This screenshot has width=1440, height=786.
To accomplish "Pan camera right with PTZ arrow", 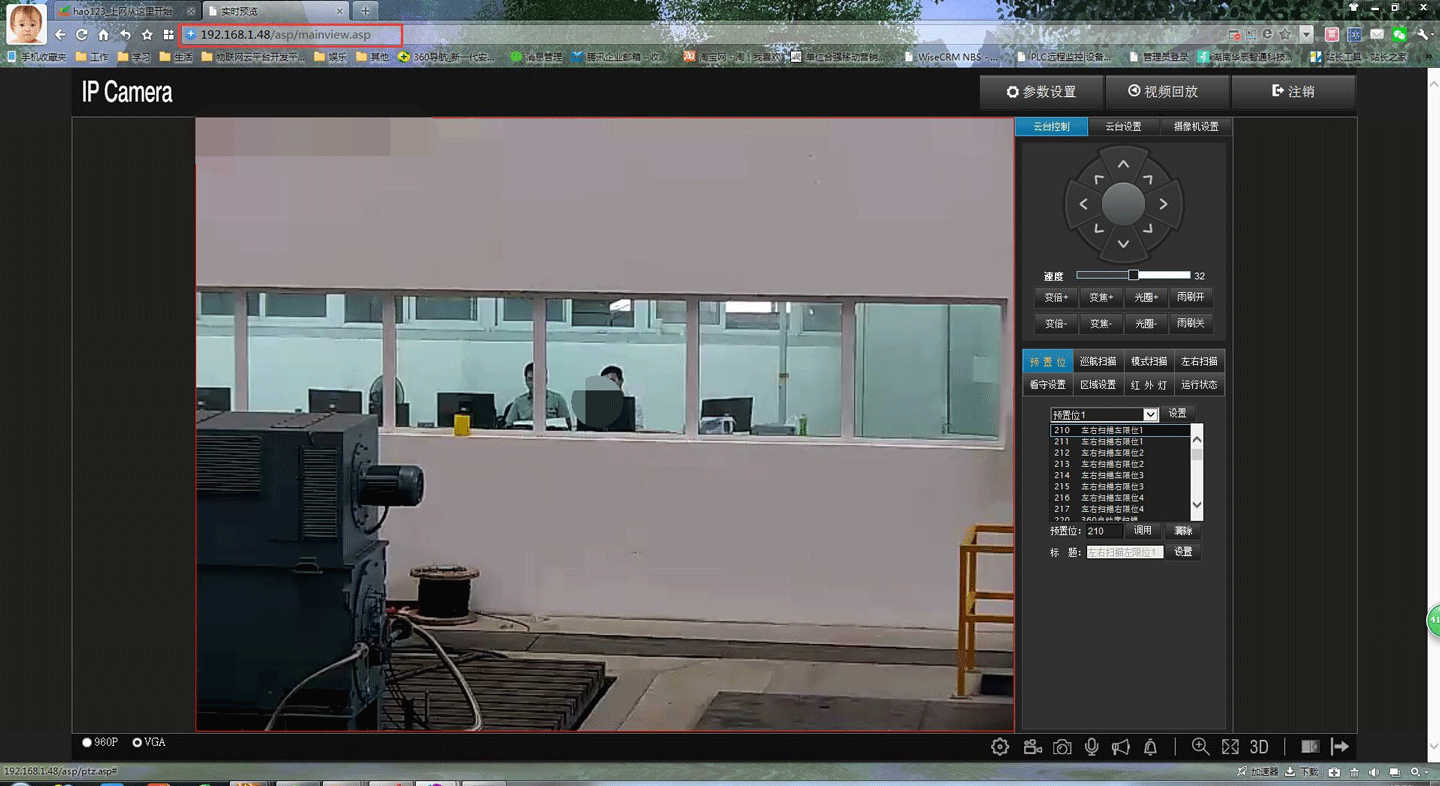I will [x=1164, y=204].
